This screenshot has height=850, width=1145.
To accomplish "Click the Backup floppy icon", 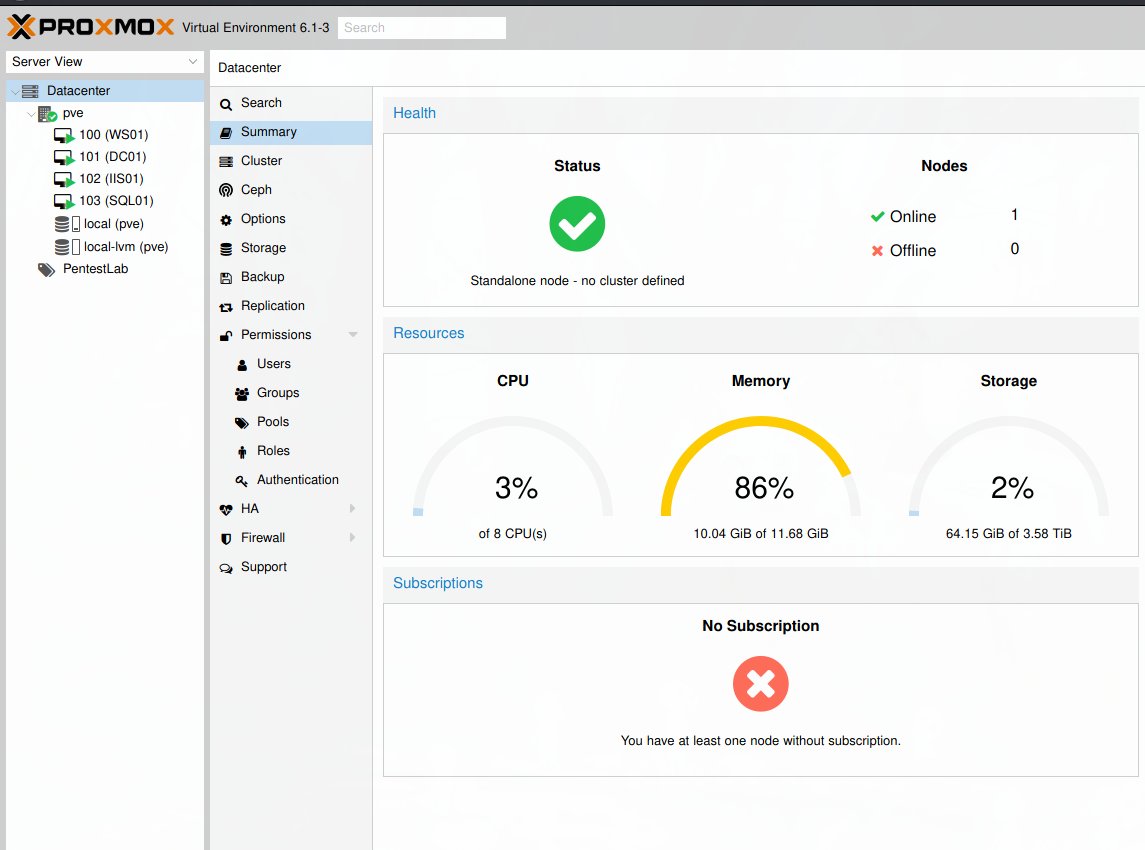I will click(226, 278).
